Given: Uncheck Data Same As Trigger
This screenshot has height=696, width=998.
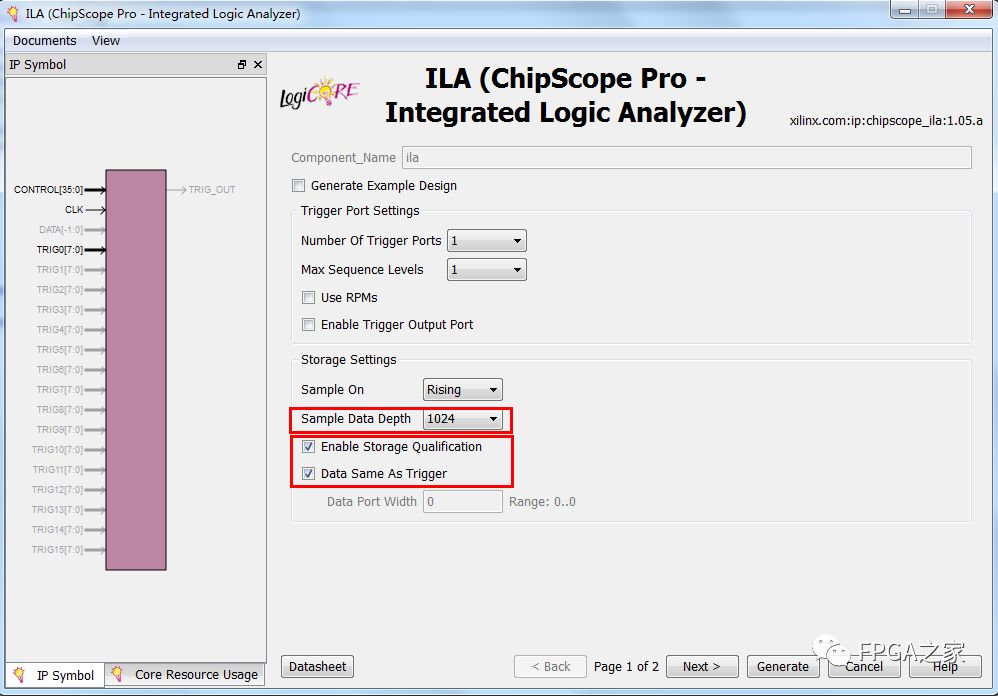Looking at the screenshot, I should click(309, 473).
